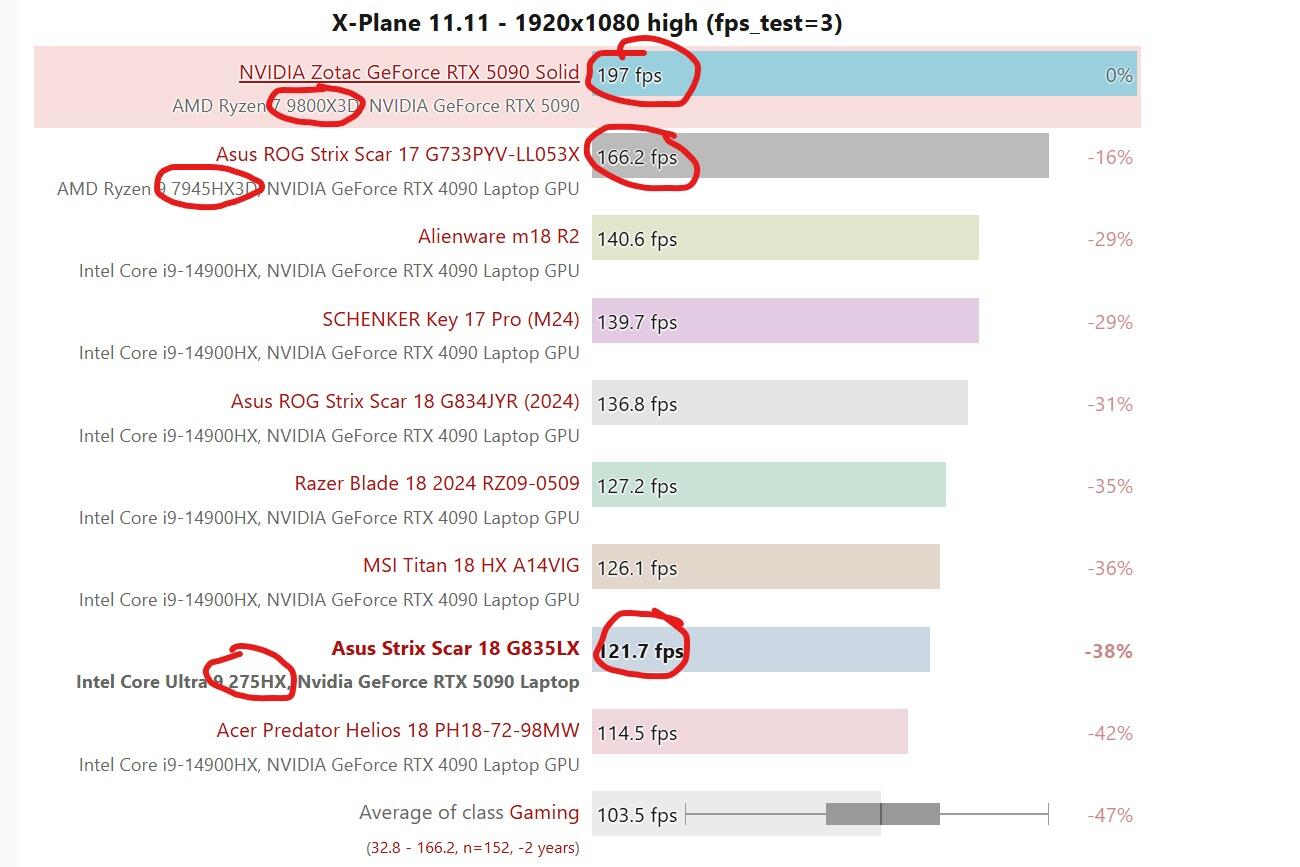Open the Asus Strix Scar 18 G835LX link
The height and width of the screenshot is (867, 1300).
coord(456,648)
